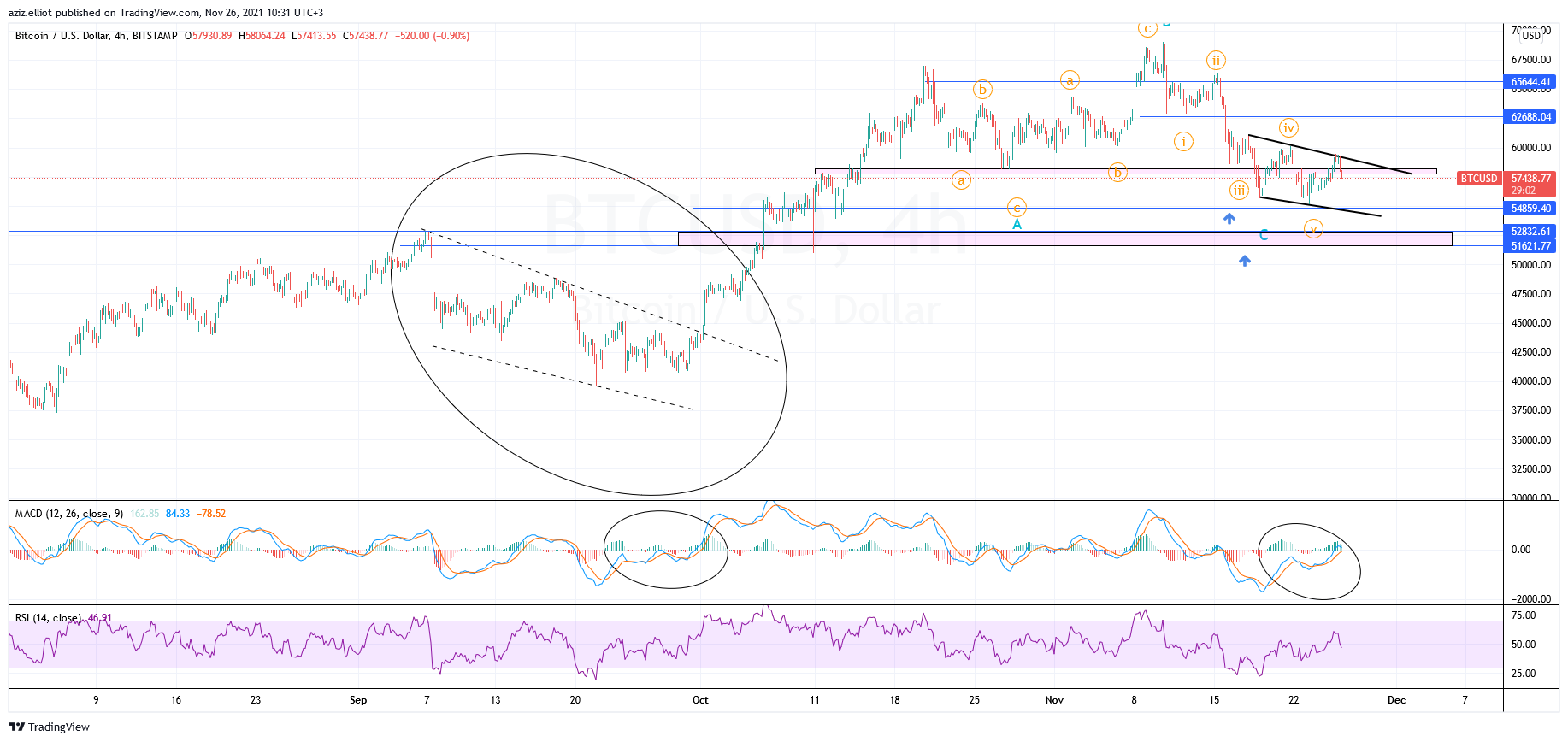Image resolution: width=1568 pixels, height=742 pixels.
Task: Click the Oct label on the date axis
Action: pyautogui.click(x=700, y=700)
